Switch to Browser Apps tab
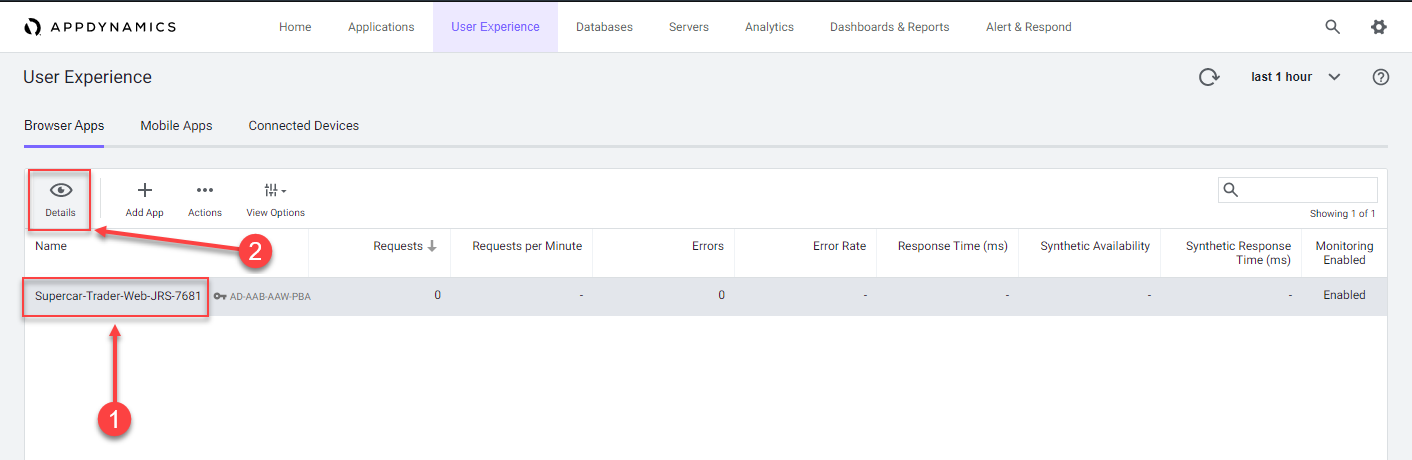 pos(64,126)
